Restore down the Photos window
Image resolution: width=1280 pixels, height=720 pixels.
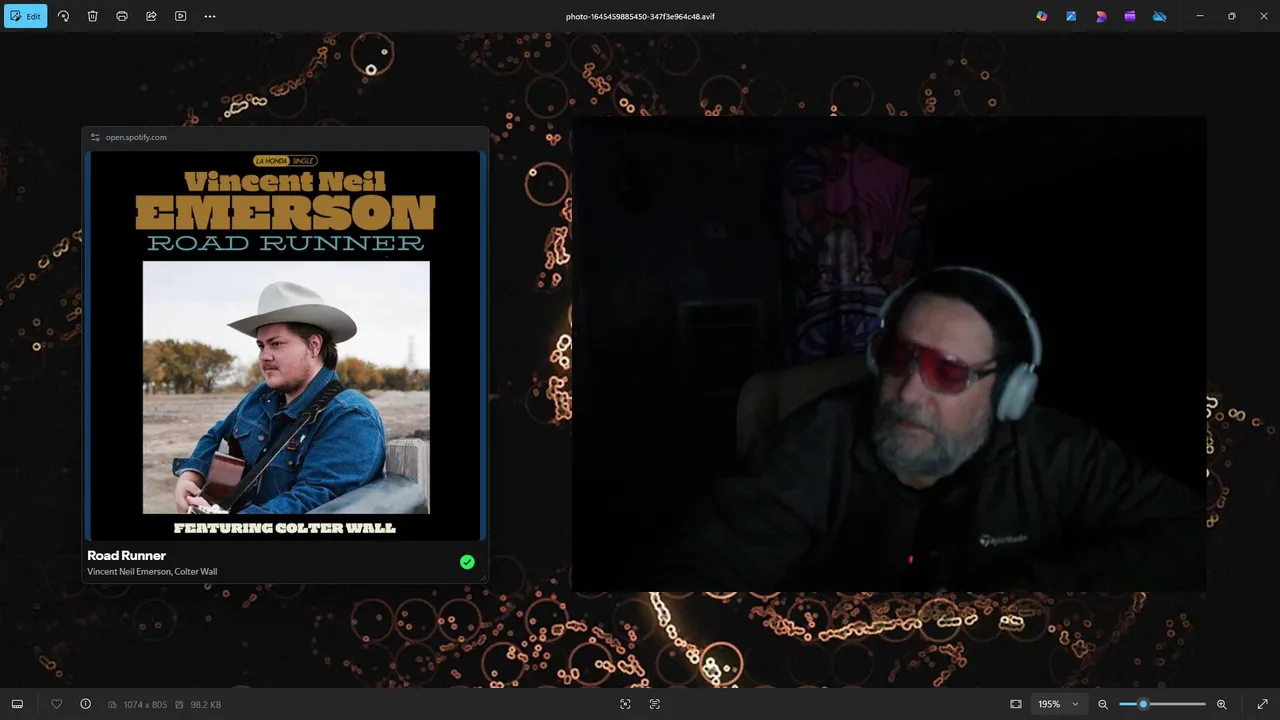[x=1232, y=16]
